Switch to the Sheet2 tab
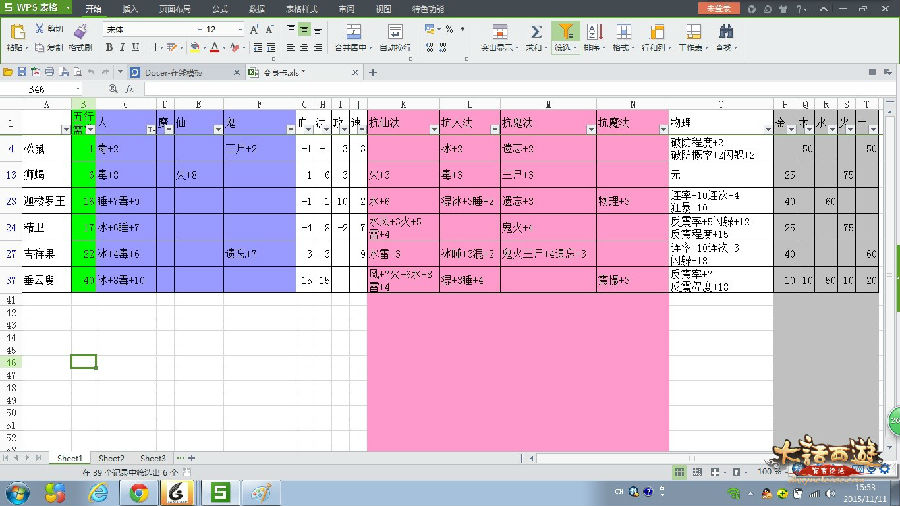900x506 pixels. point(111,458)
